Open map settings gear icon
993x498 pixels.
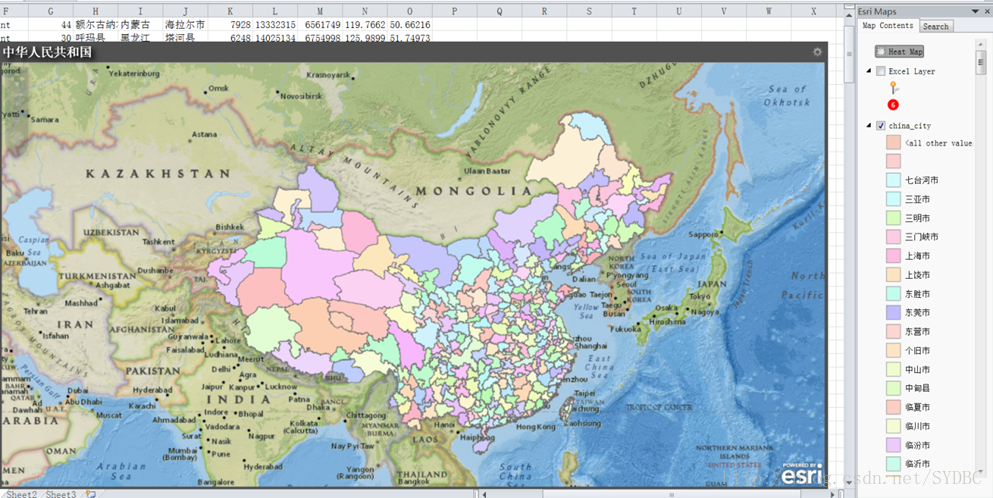pyautogui.click(x=817, y=52)
